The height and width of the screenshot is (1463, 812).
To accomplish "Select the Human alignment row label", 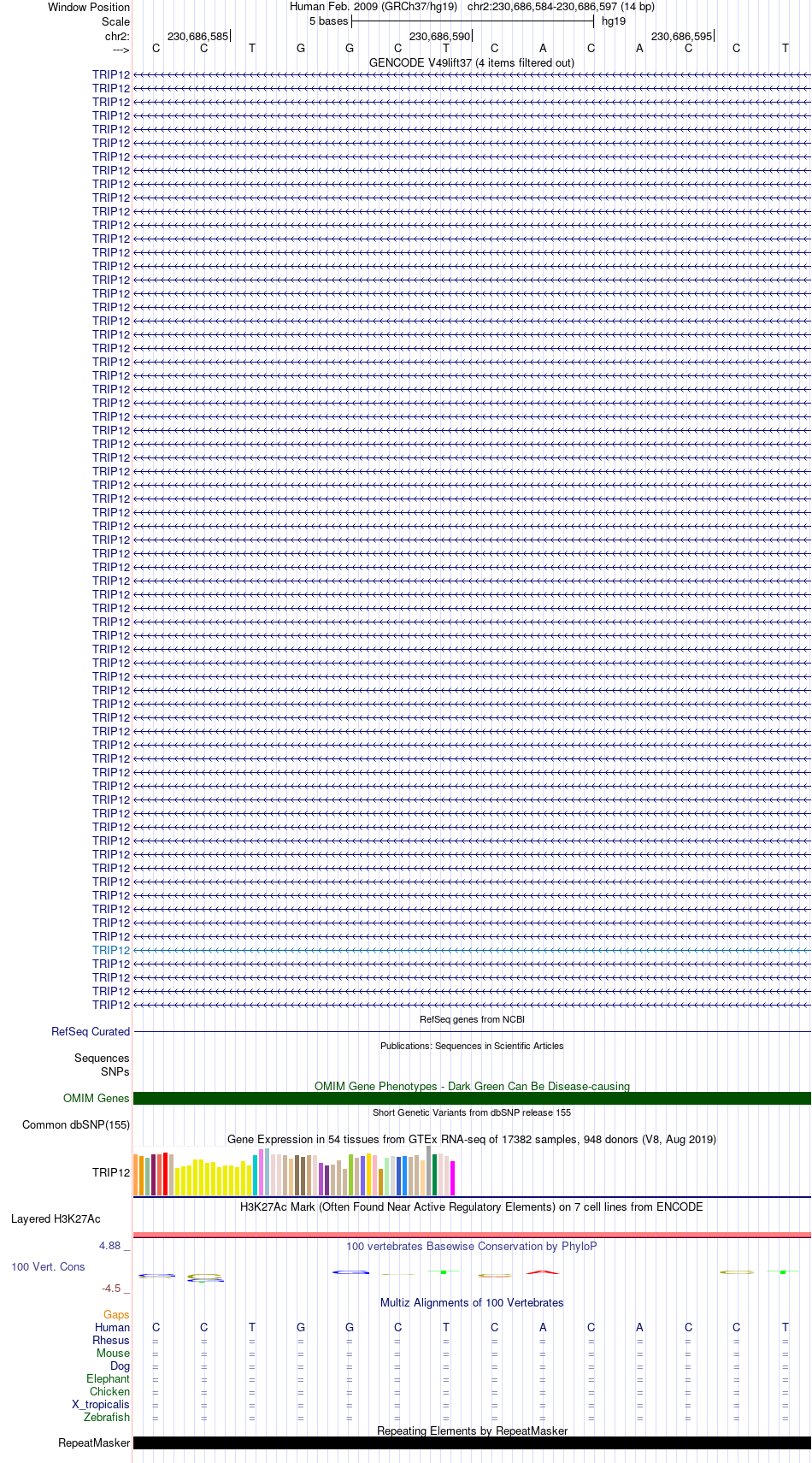I will (x=112, y=1327).
